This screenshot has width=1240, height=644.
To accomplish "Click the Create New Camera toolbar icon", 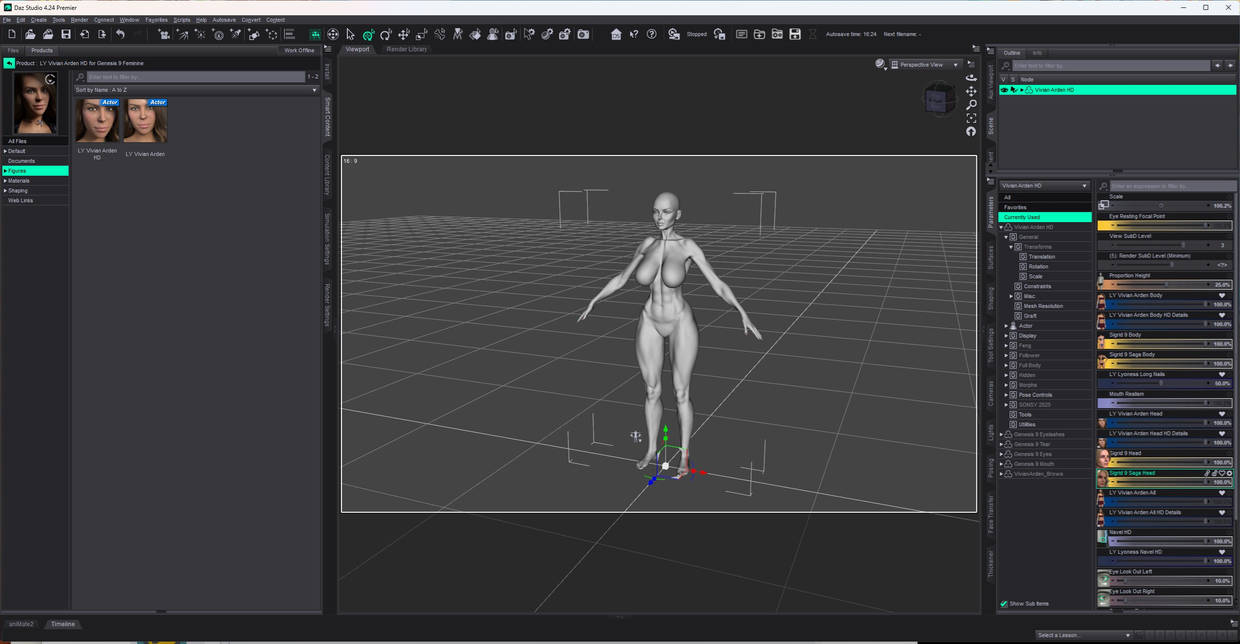I will point(164,34).
